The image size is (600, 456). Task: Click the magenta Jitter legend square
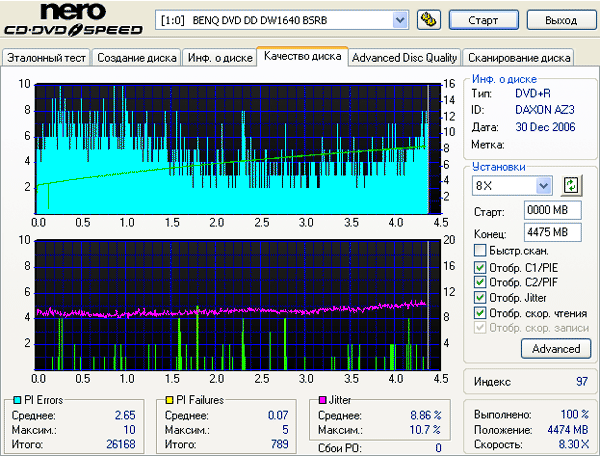321,400
